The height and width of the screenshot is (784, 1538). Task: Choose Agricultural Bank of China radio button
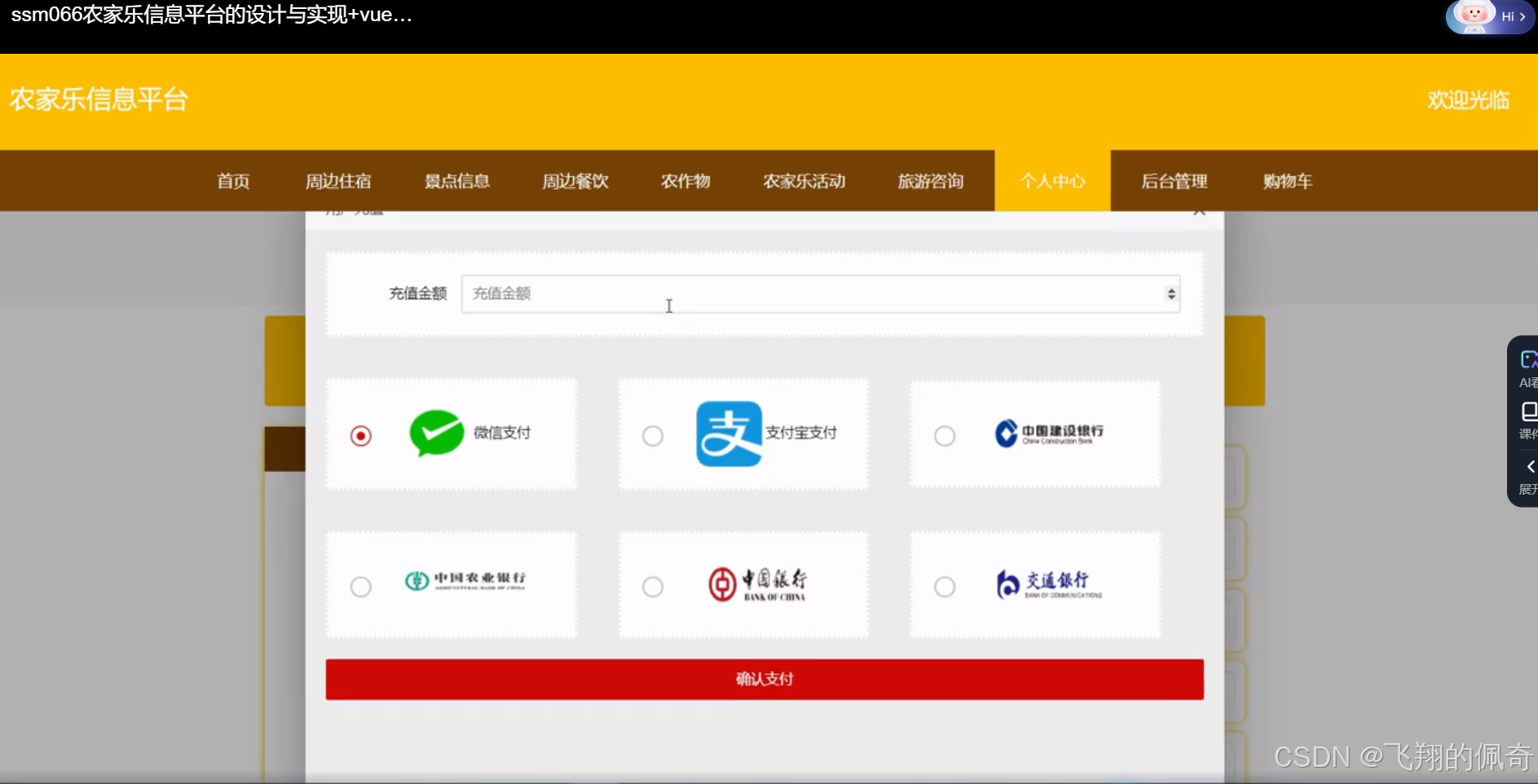click(x=360, y=587)
